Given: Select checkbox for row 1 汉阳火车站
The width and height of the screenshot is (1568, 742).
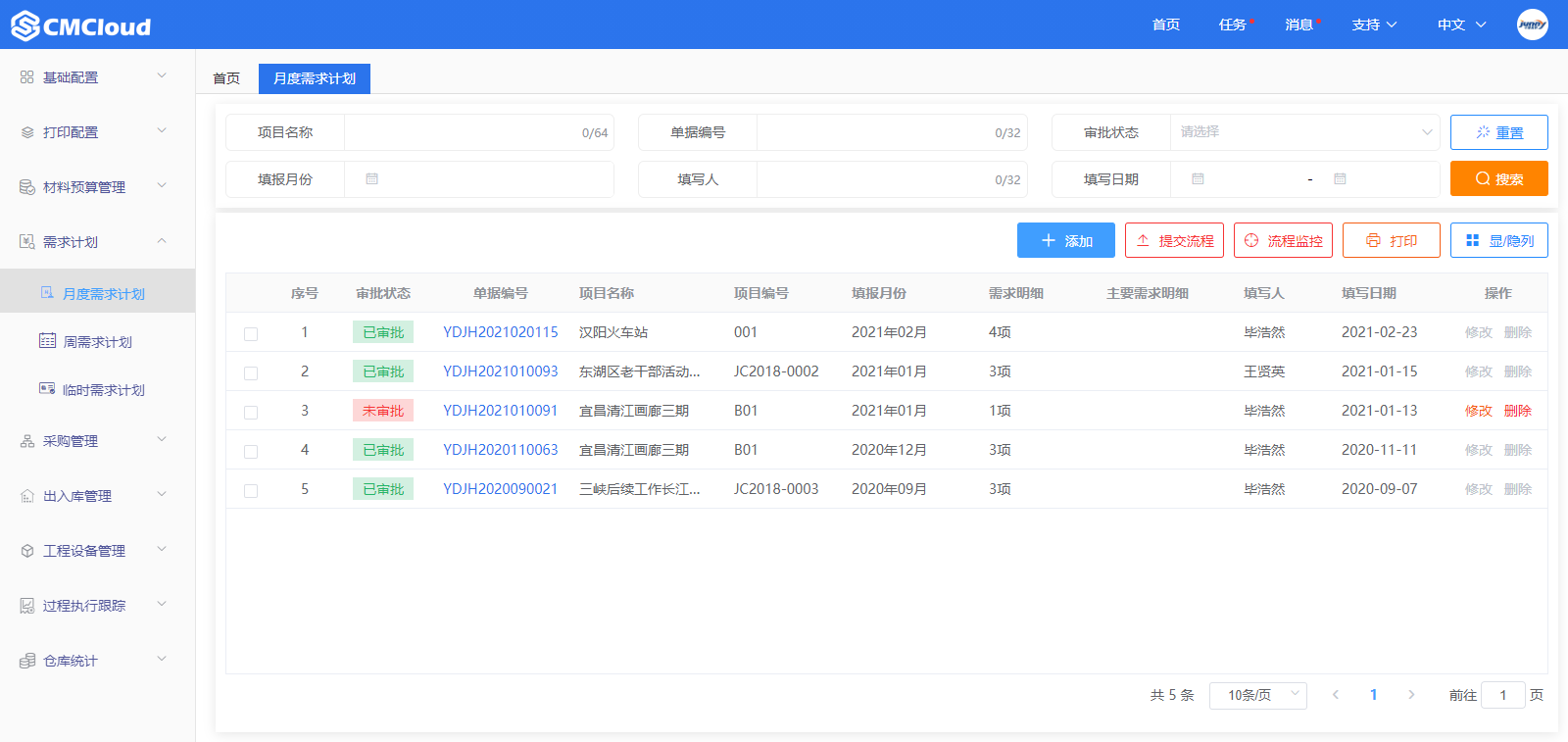Looking at the screenshot, I should pyautogui.click(x=251, y=334).
